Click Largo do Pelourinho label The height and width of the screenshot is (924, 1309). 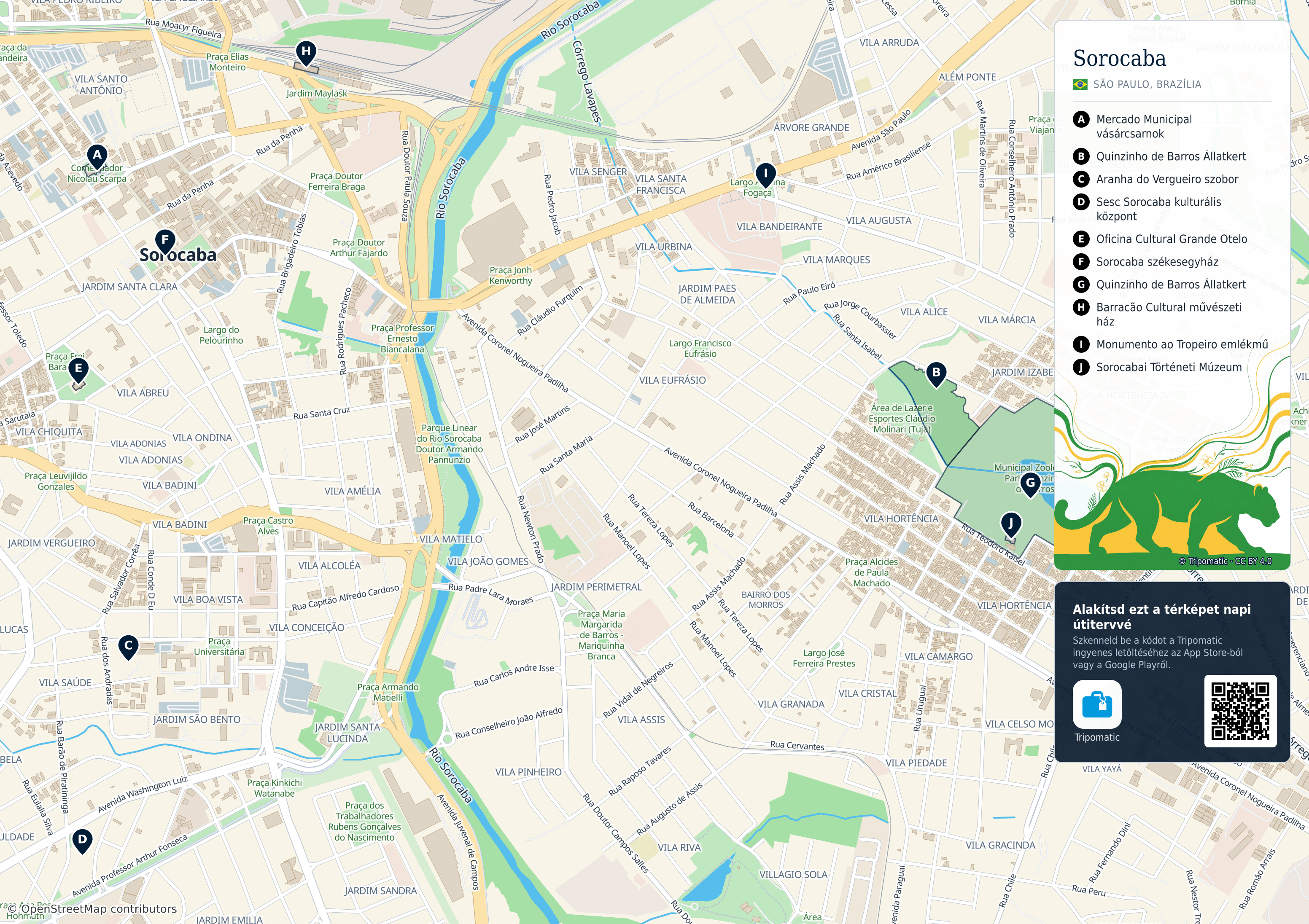[221, 335]
